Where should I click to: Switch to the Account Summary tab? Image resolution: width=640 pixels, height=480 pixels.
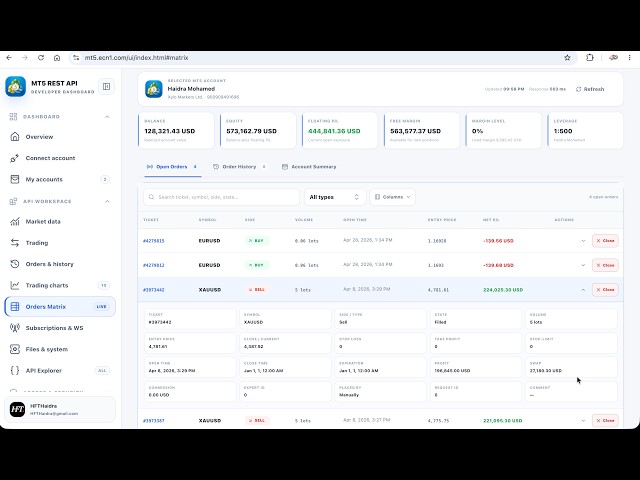[x=309, y=167]
